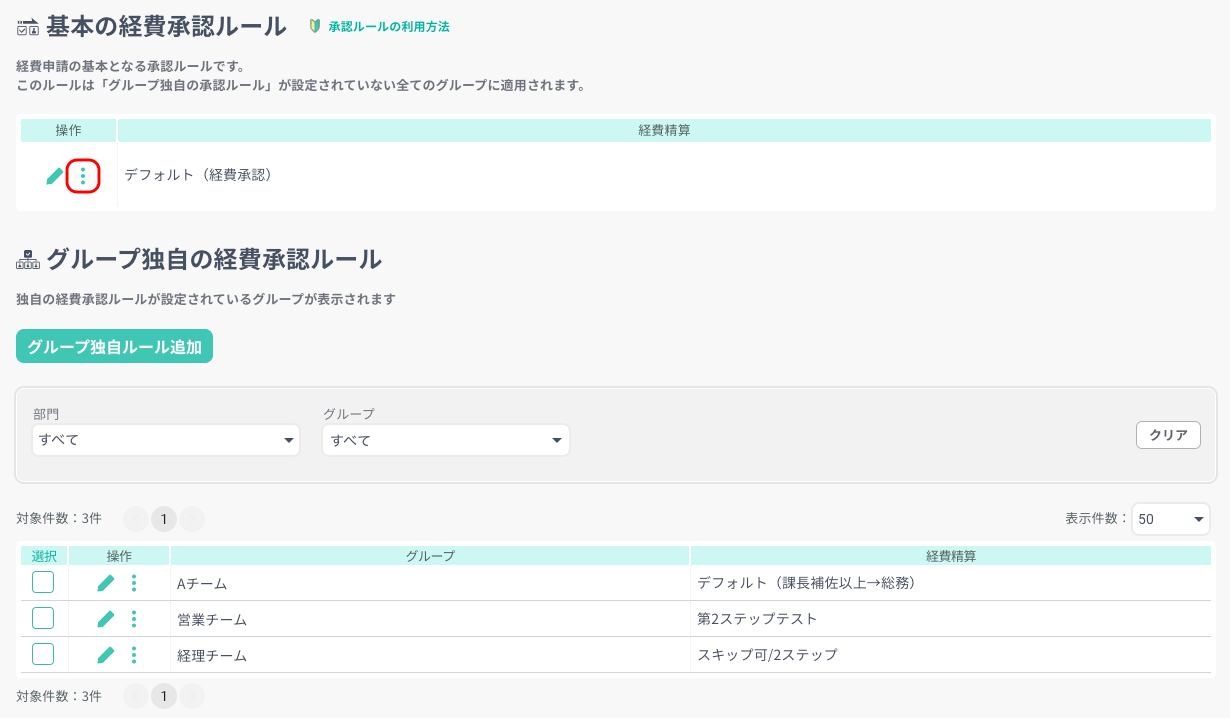The height and width of the screenshot is (718, 1230).
Task: Click the beginner mark icon beside 承認ルールの利用方法
Action: tap(314, 27)
